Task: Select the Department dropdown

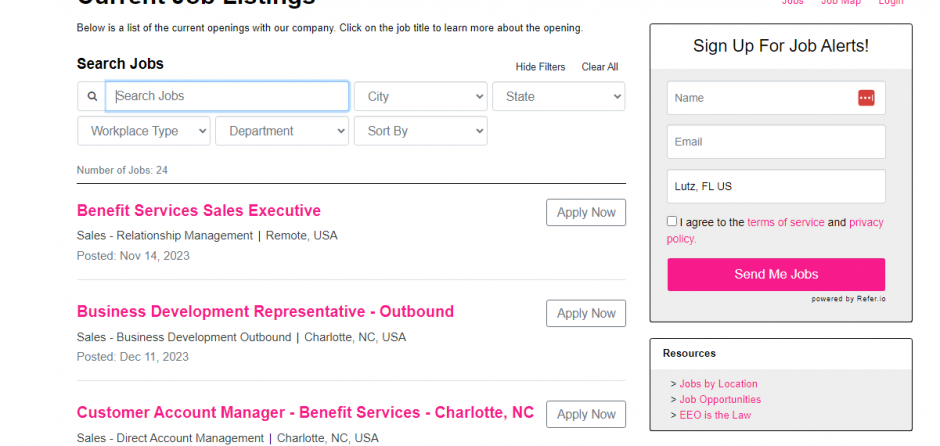Action: pos(282,131)
